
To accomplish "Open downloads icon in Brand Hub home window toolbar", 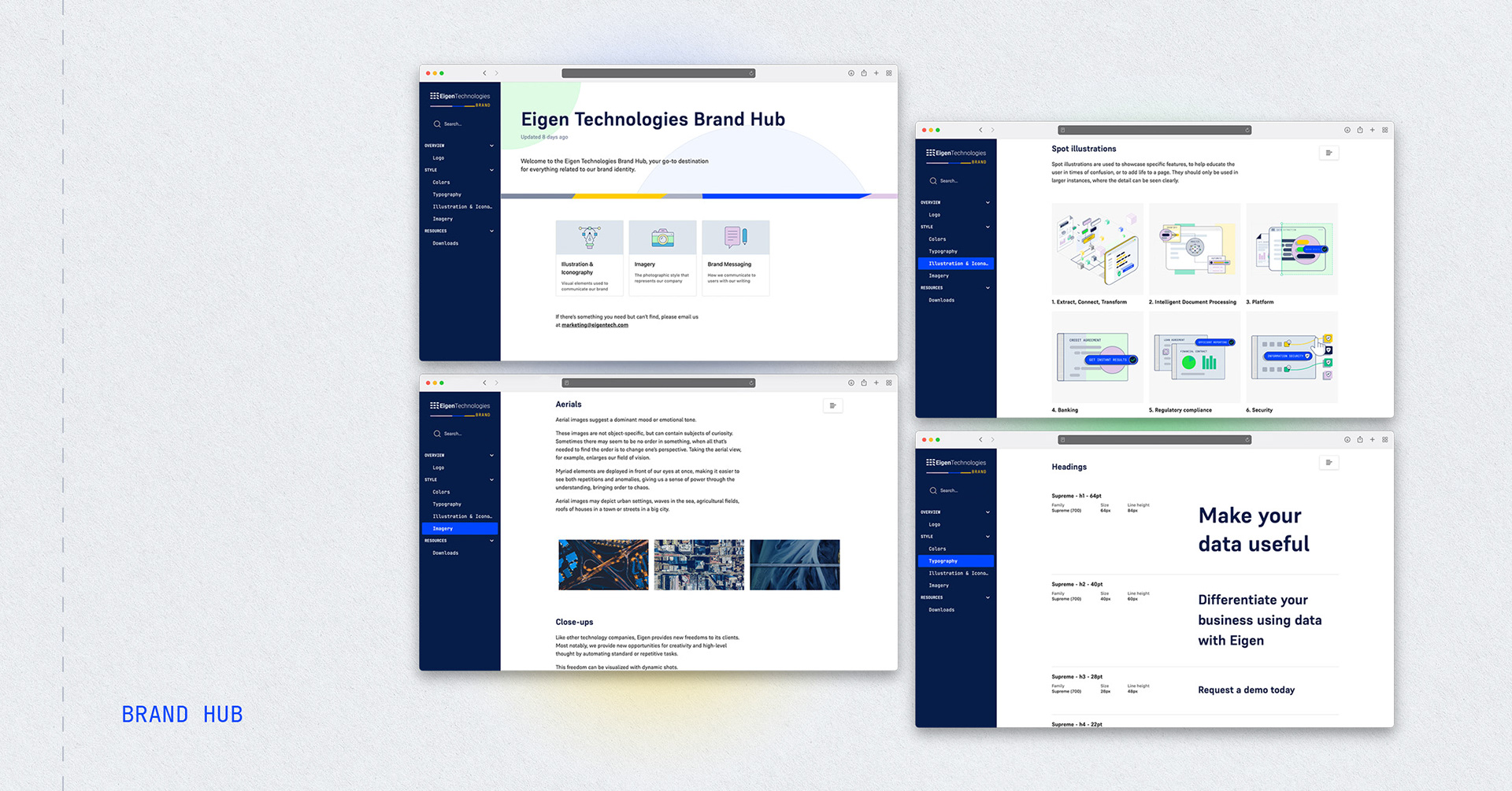I will [x=851, y=73].
